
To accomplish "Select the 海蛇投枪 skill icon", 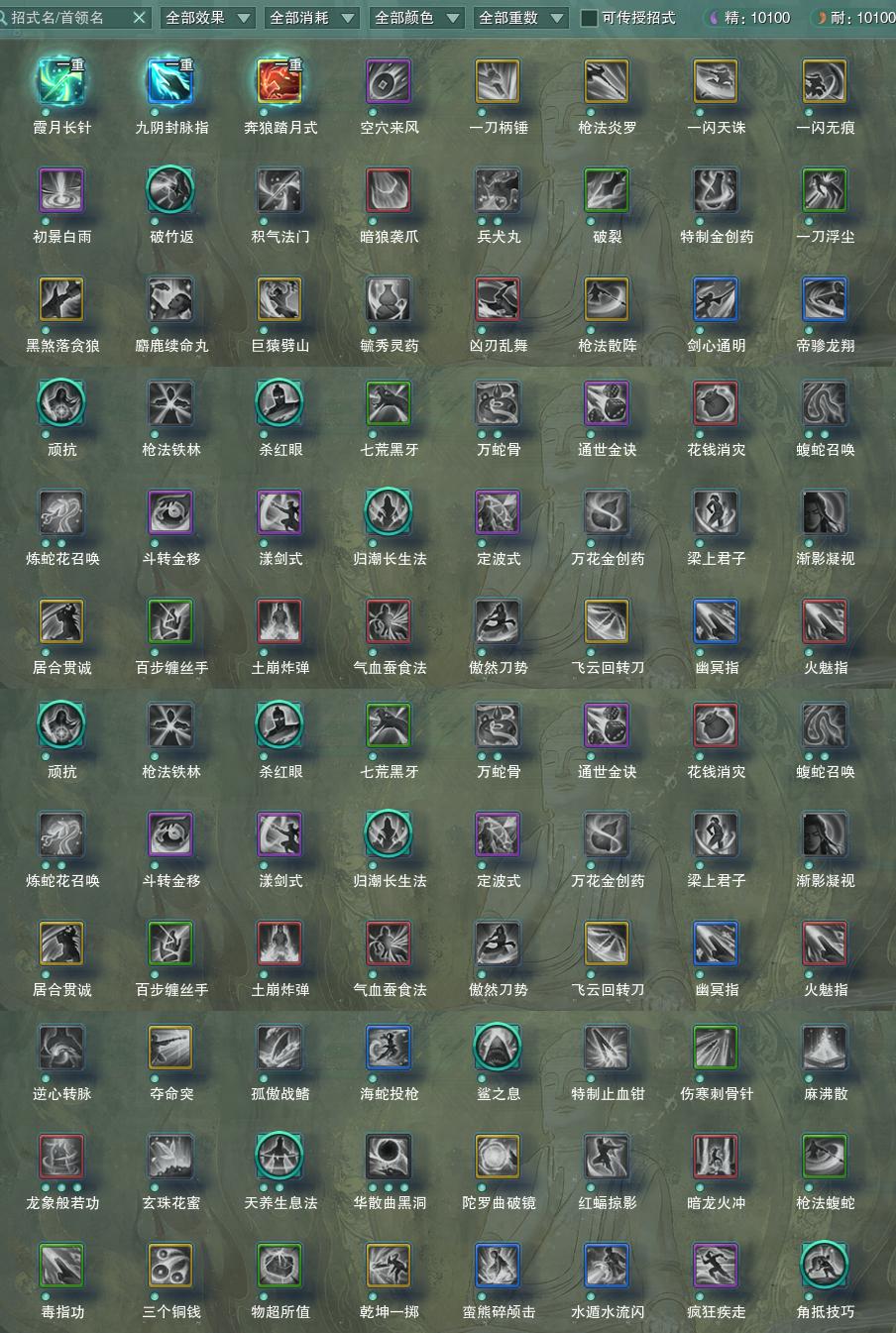I will [390, 1048].
